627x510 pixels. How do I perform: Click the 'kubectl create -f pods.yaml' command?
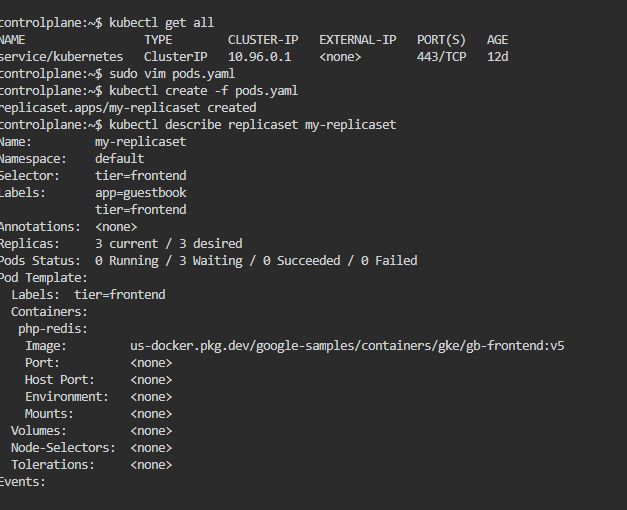203,90
